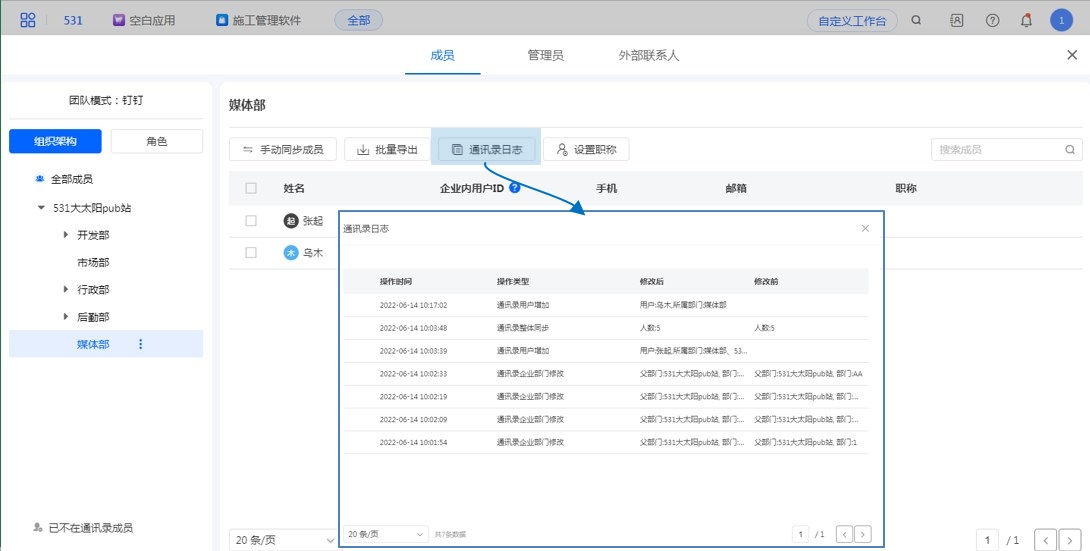
Task: Click the 搜索成员 search field
Action: [1000, 149]
